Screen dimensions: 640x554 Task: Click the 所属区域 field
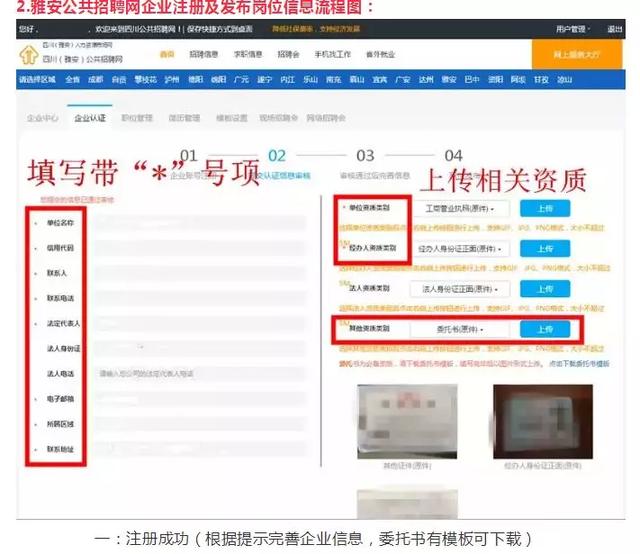click(x=200, y=424)
